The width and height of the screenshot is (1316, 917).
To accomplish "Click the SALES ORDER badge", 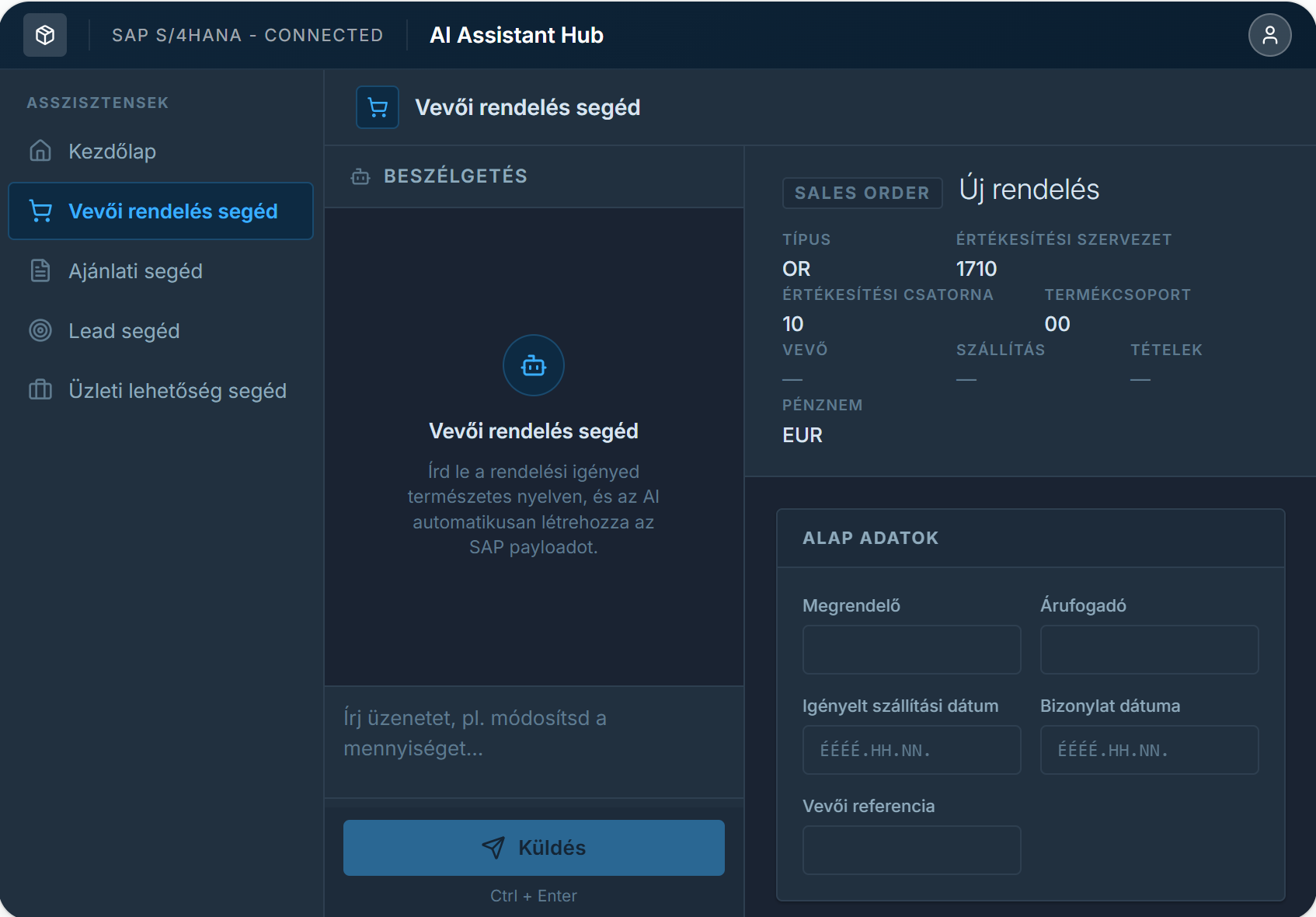I will [x=862, y=193].
